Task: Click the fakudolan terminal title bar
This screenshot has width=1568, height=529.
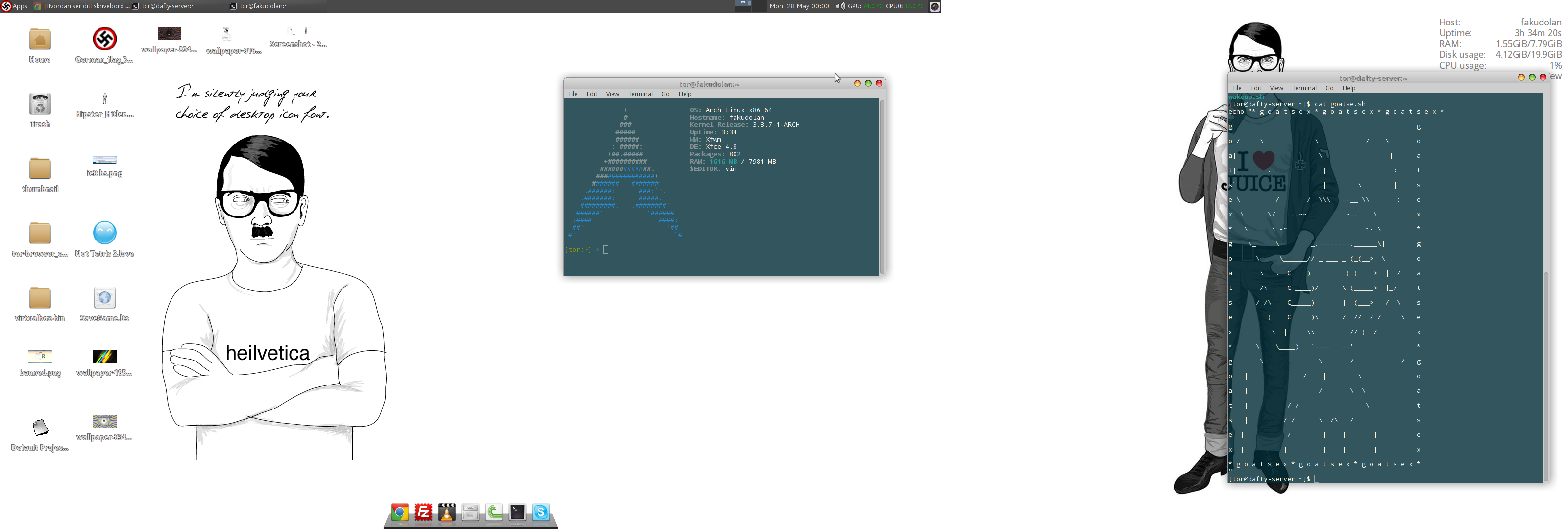Action: tap(709, 84)
